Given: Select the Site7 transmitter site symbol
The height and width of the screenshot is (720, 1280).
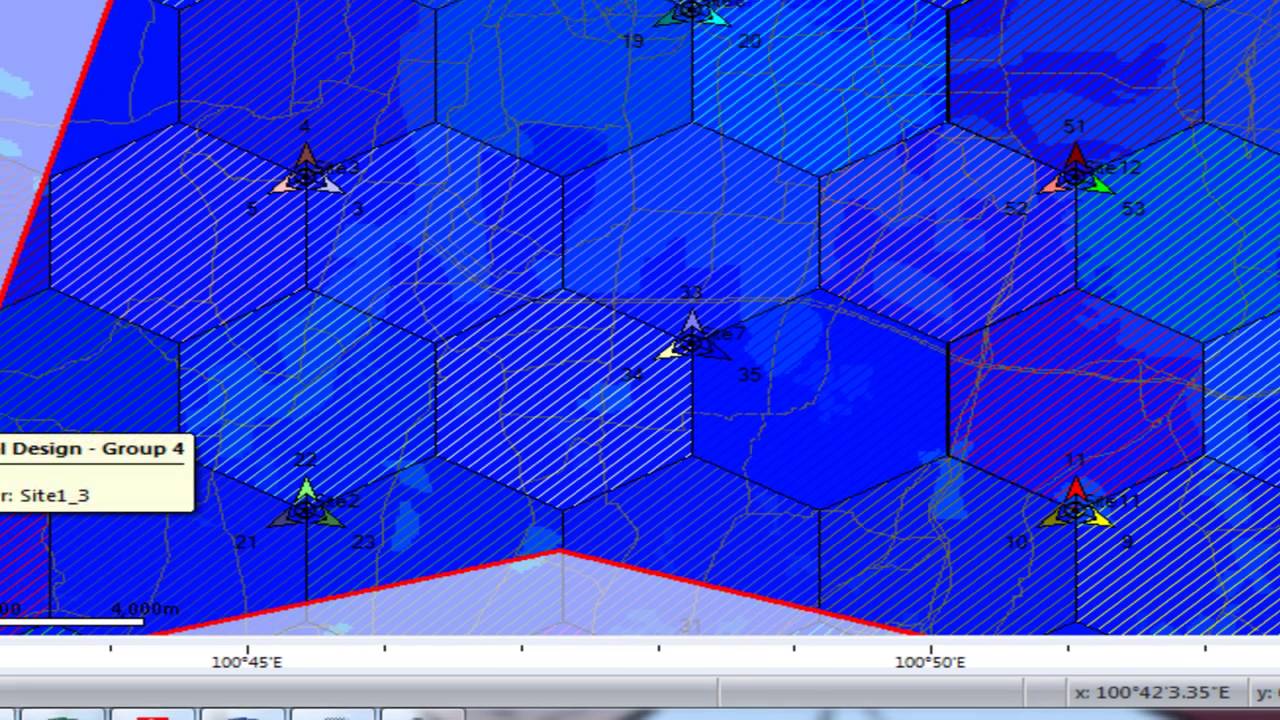Looking at the screenshot, I should 692,344.
